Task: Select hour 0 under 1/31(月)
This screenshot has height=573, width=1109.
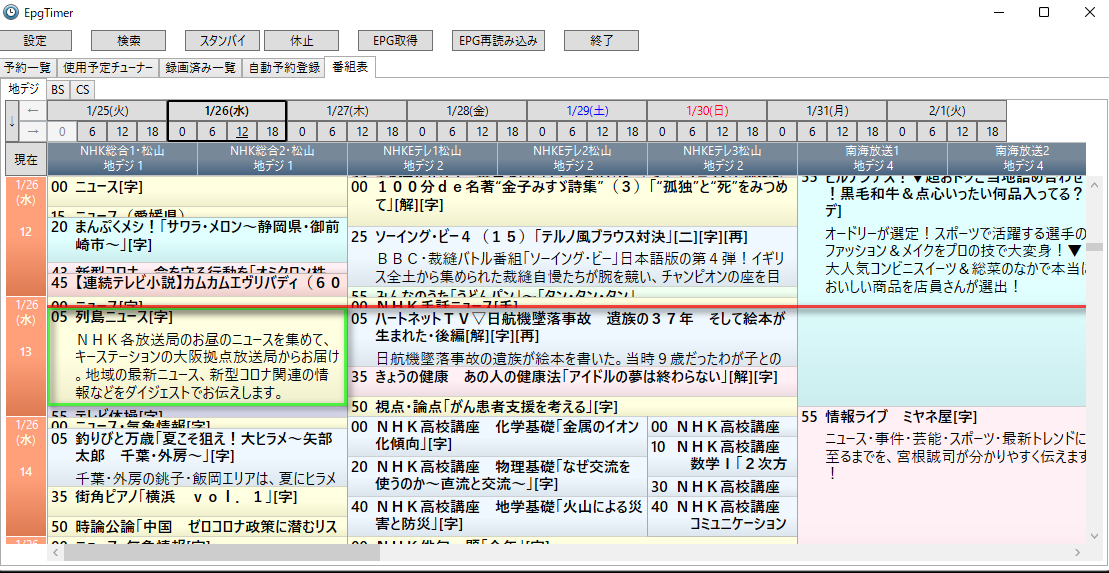Action: (782, 132)
